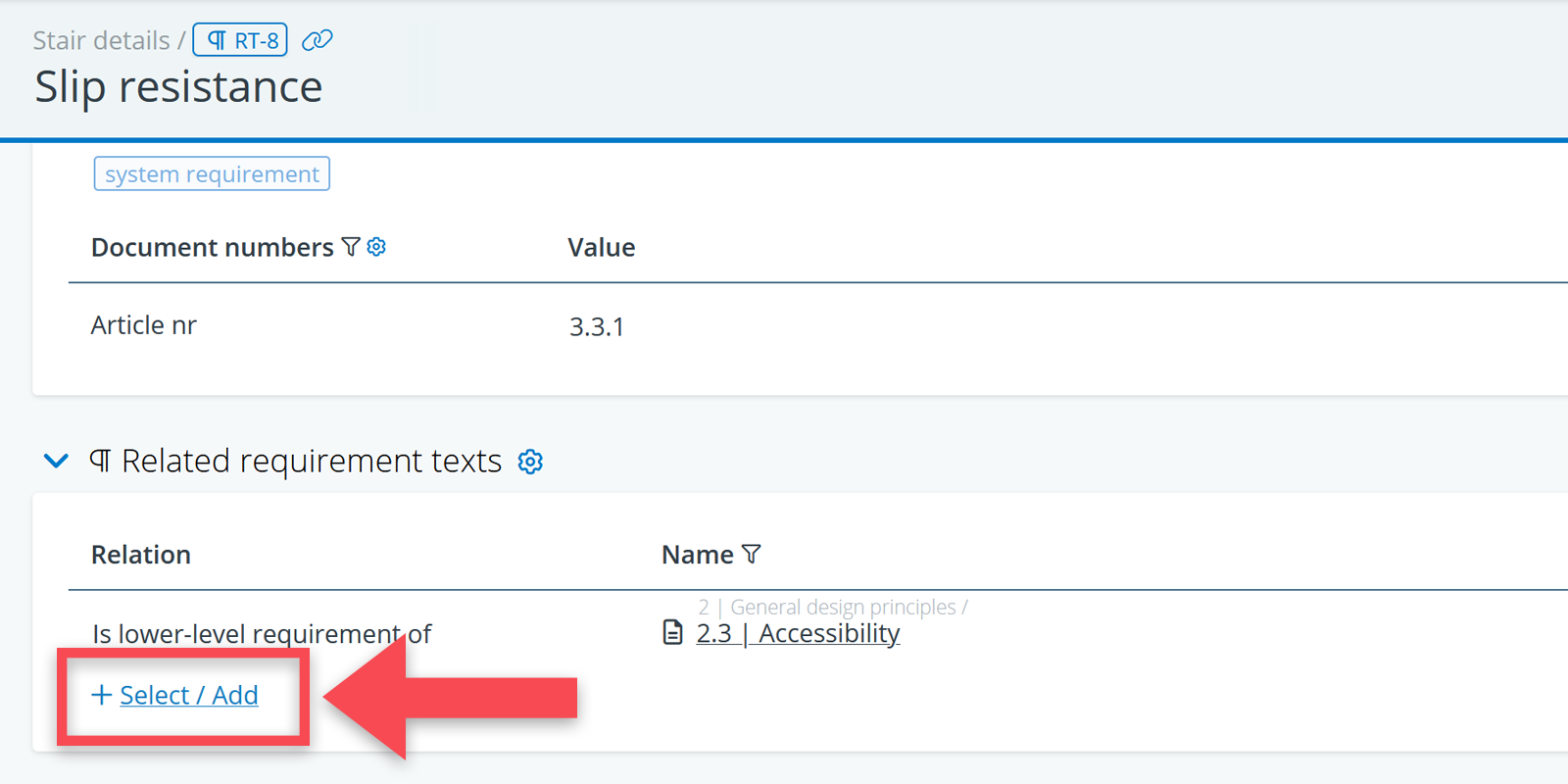
Task: Click the Relation column header
Action: click(141, 555)
